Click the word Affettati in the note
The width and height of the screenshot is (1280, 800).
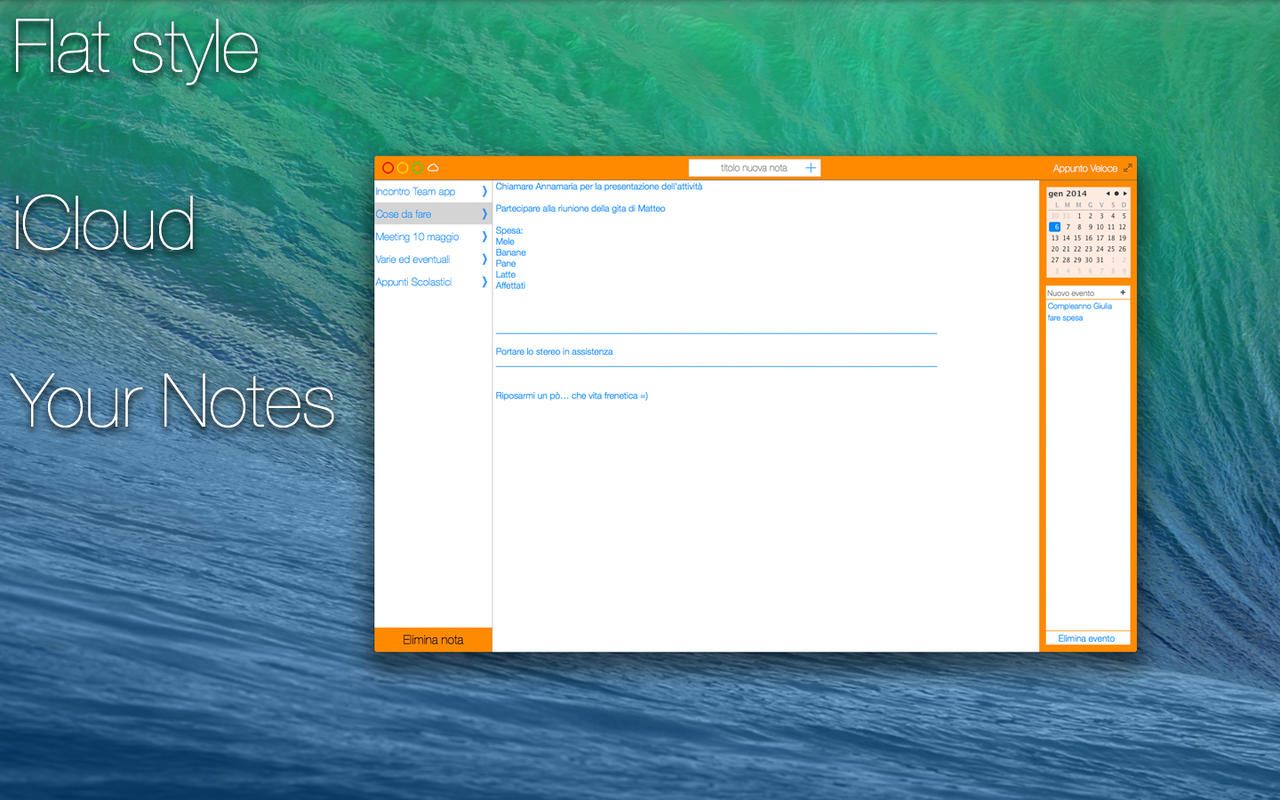pyautogui.click(x=511, y=286)
